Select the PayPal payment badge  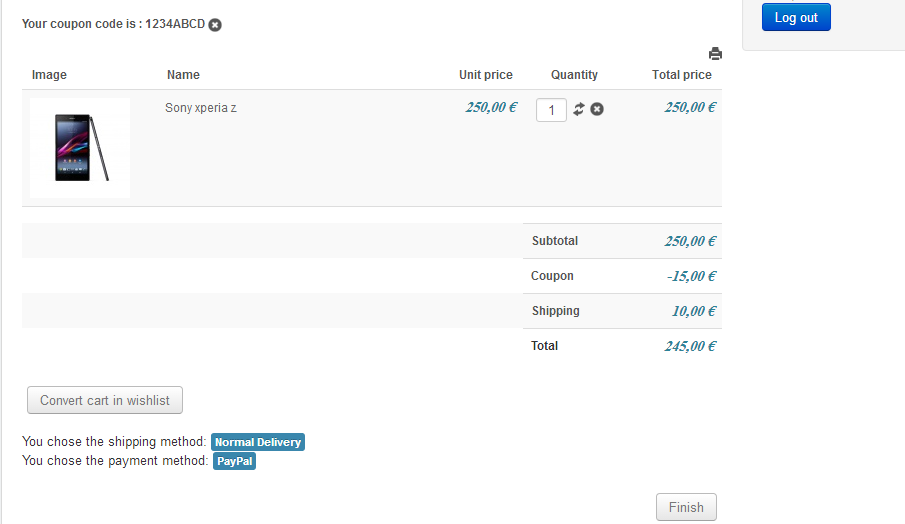tap(234, 461)
